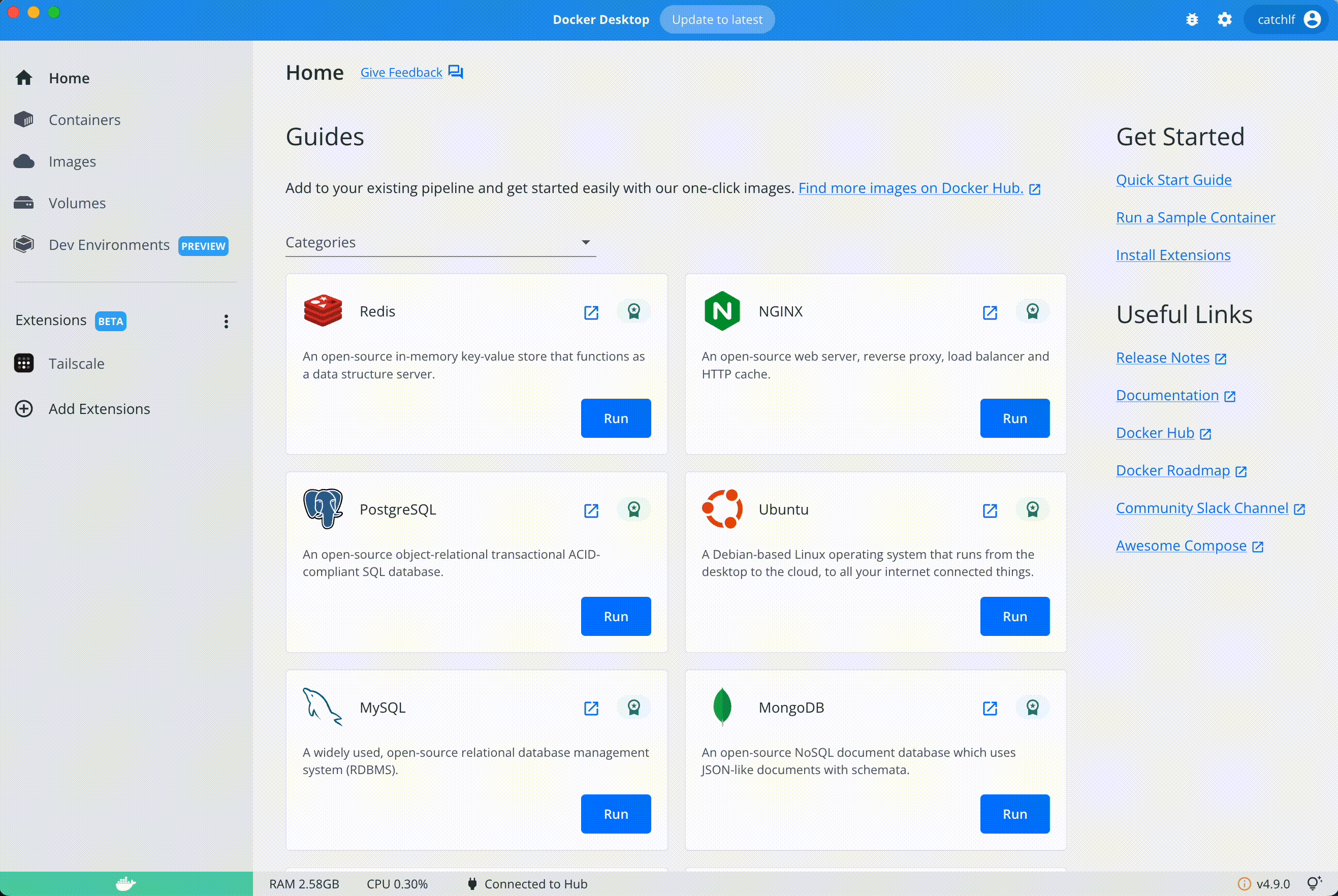The height and width of the screenshot is (896, 1338).
Task: Open Extensions three-dot options menu
Action: pyautogui.click(x=226, y=321)
